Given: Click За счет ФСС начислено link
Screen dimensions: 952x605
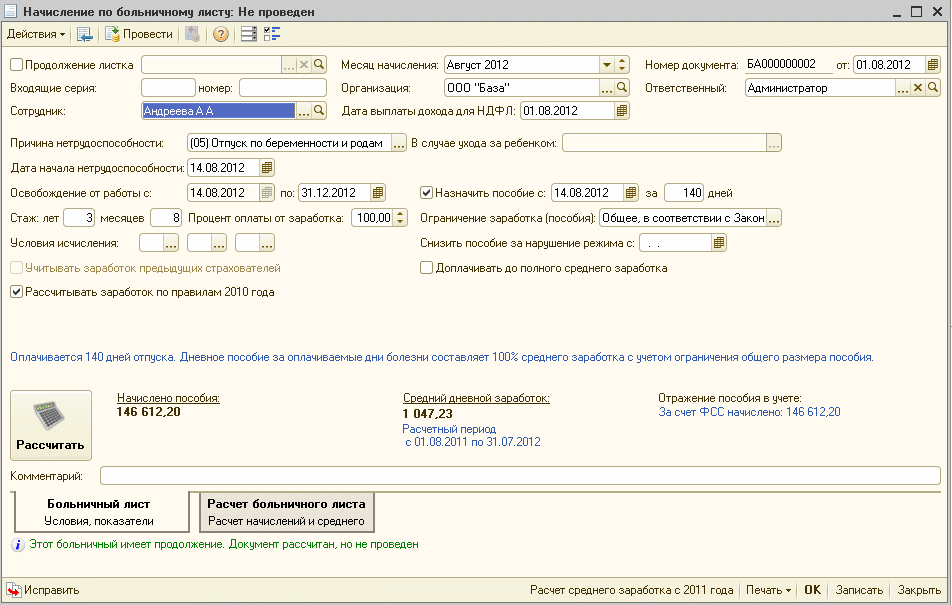Looking at the screenshot, I should tap(749, 412).
